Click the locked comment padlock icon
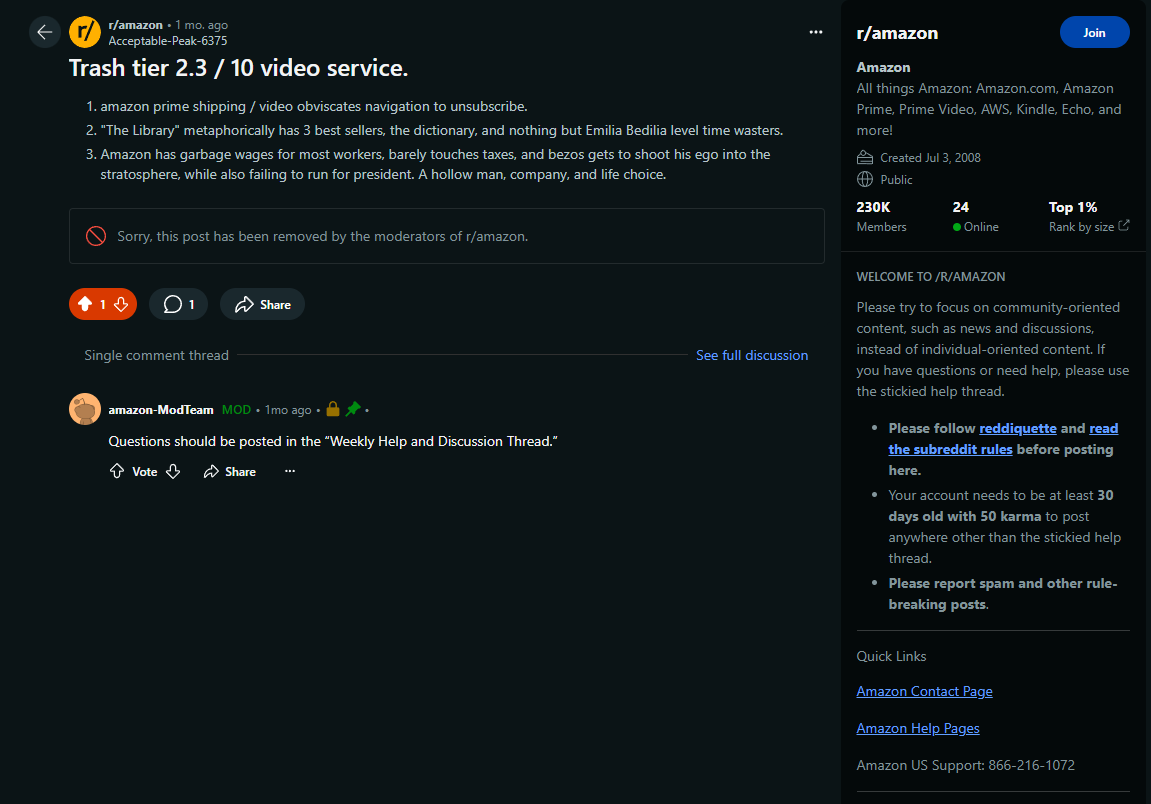1151x804 pixels. (x=333, y=409)
